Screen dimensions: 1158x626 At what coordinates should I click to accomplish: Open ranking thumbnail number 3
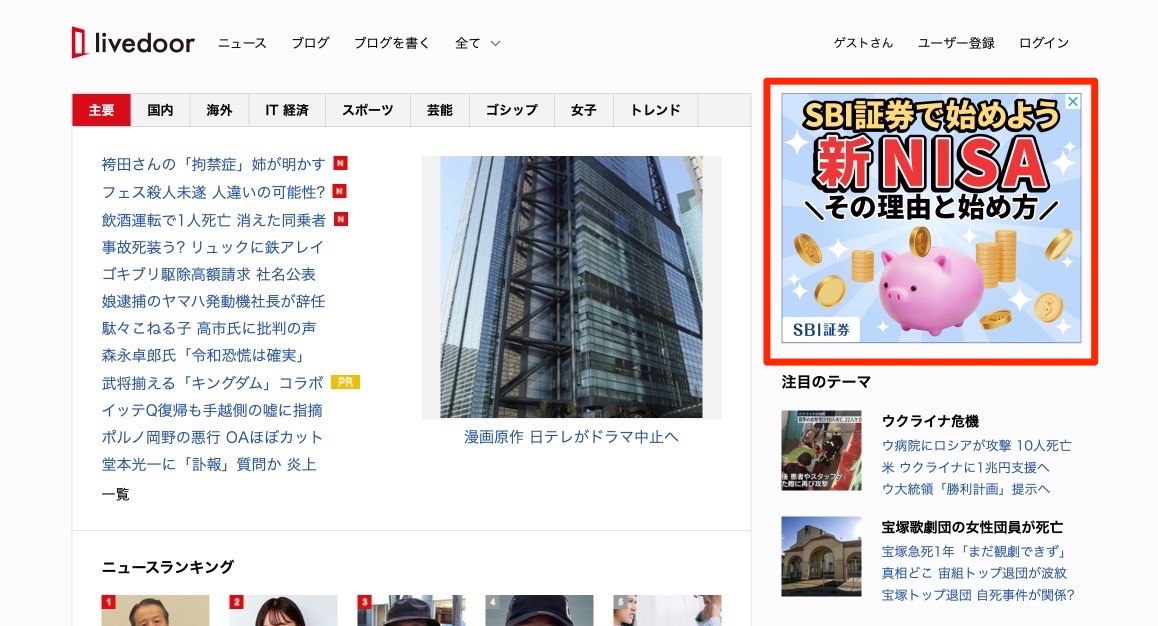[411, 610]
